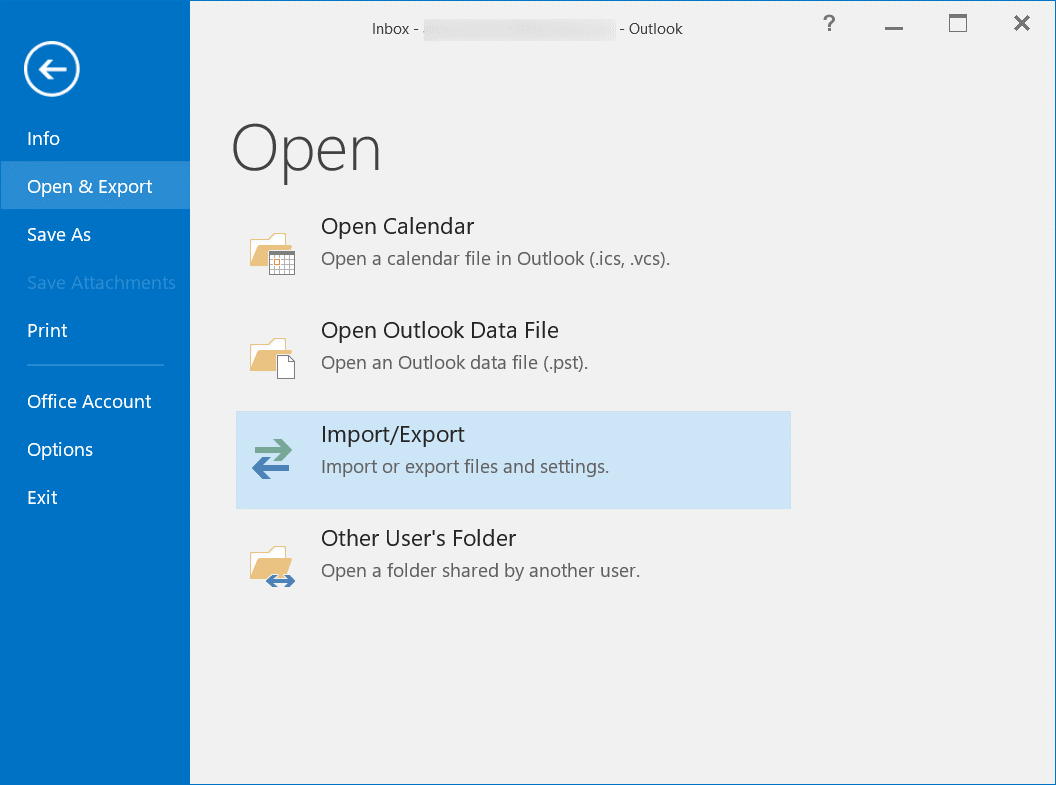
Task: Maximize the Outlook window
Action: point(958,24)
